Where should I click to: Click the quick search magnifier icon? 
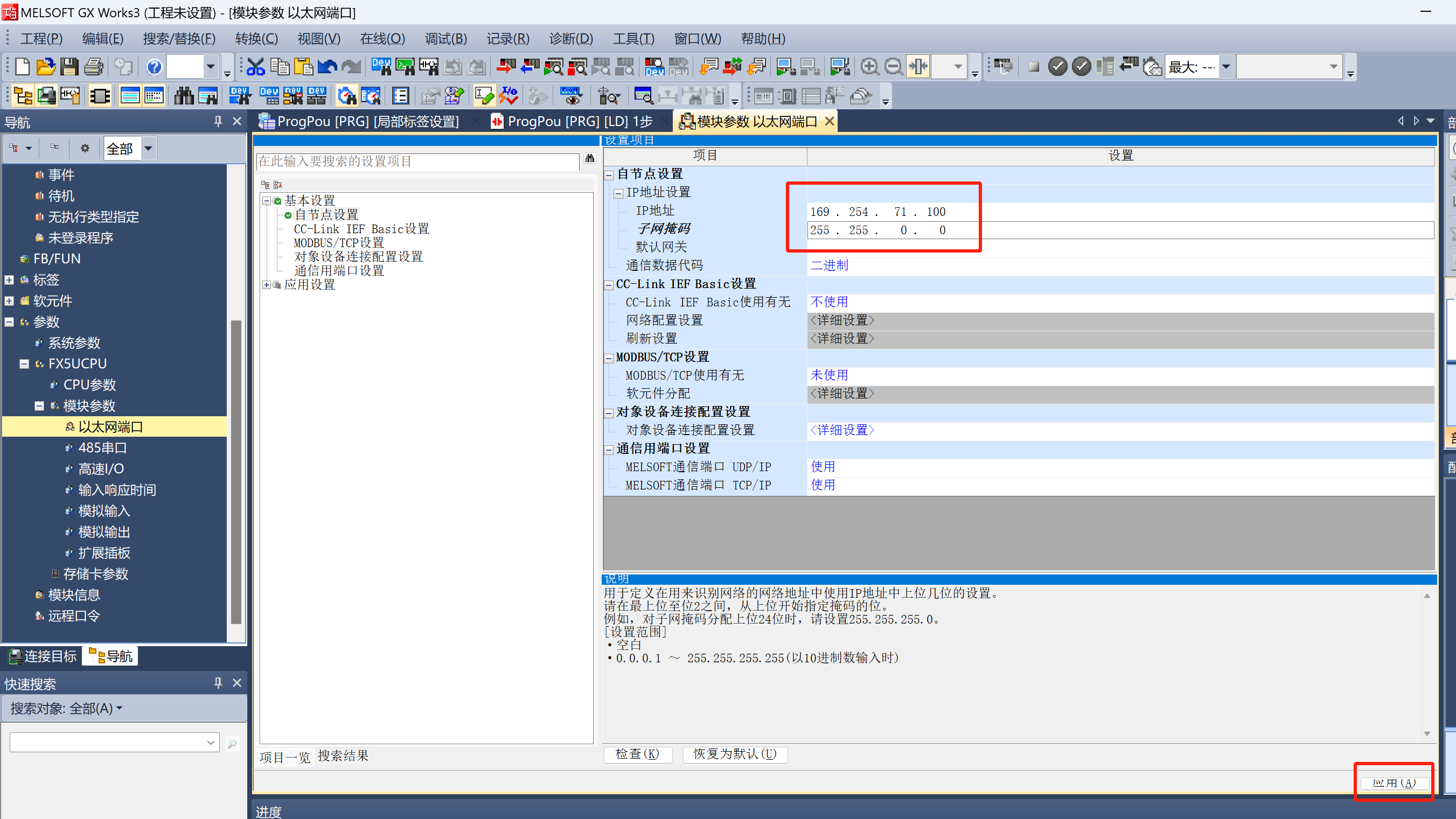(x=232, y=744)
